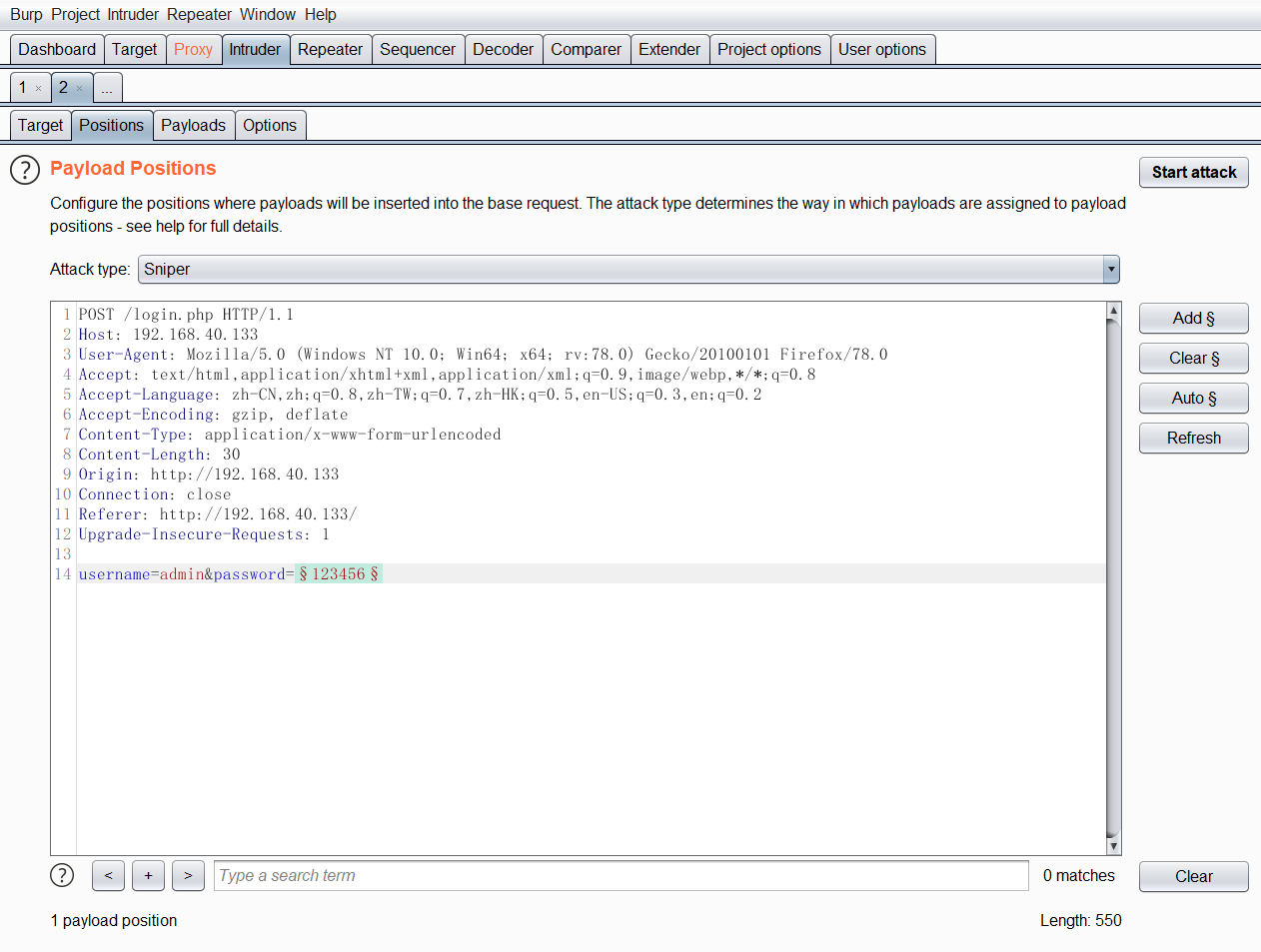Switch to the Extender tab
Image resolution: width=1261 pixels, height=952 pixels.
click(669, 49)
